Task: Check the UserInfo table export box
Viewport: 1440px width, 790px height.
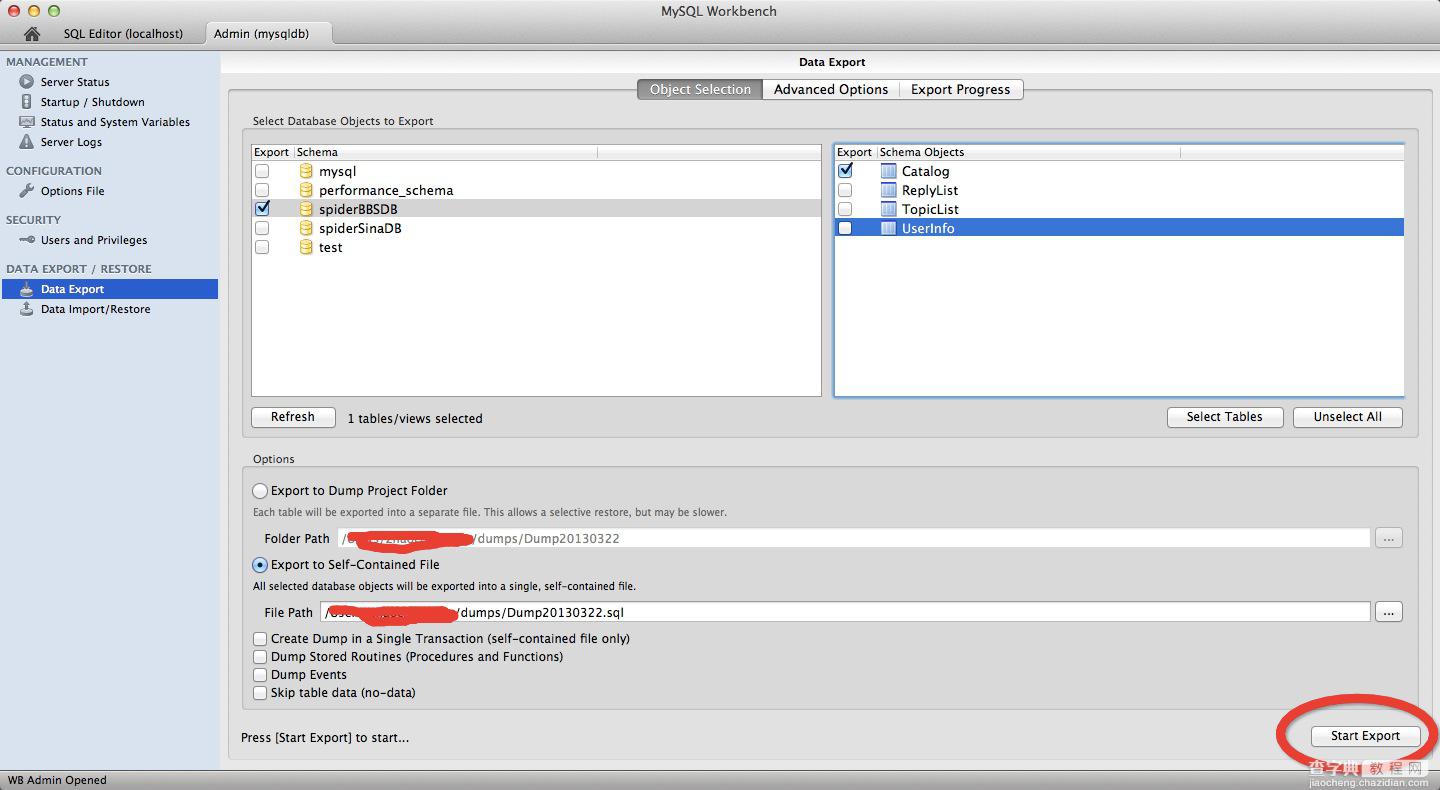Action: [x=845, y=228]
